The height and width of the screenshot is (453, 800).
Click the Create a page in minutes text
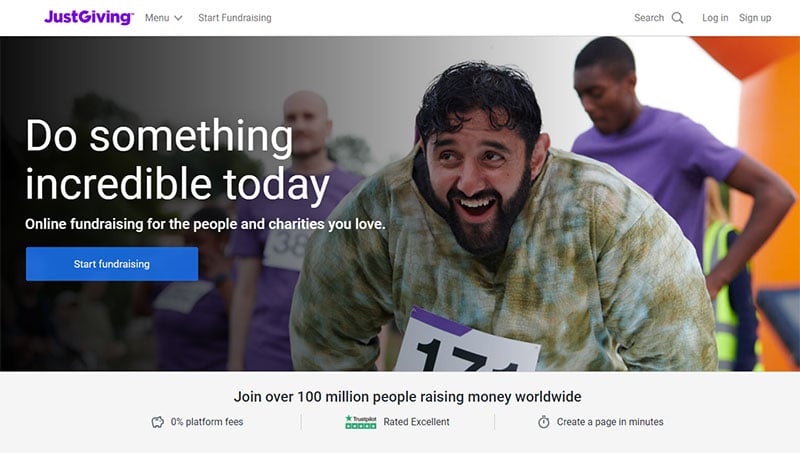point(610,422)
